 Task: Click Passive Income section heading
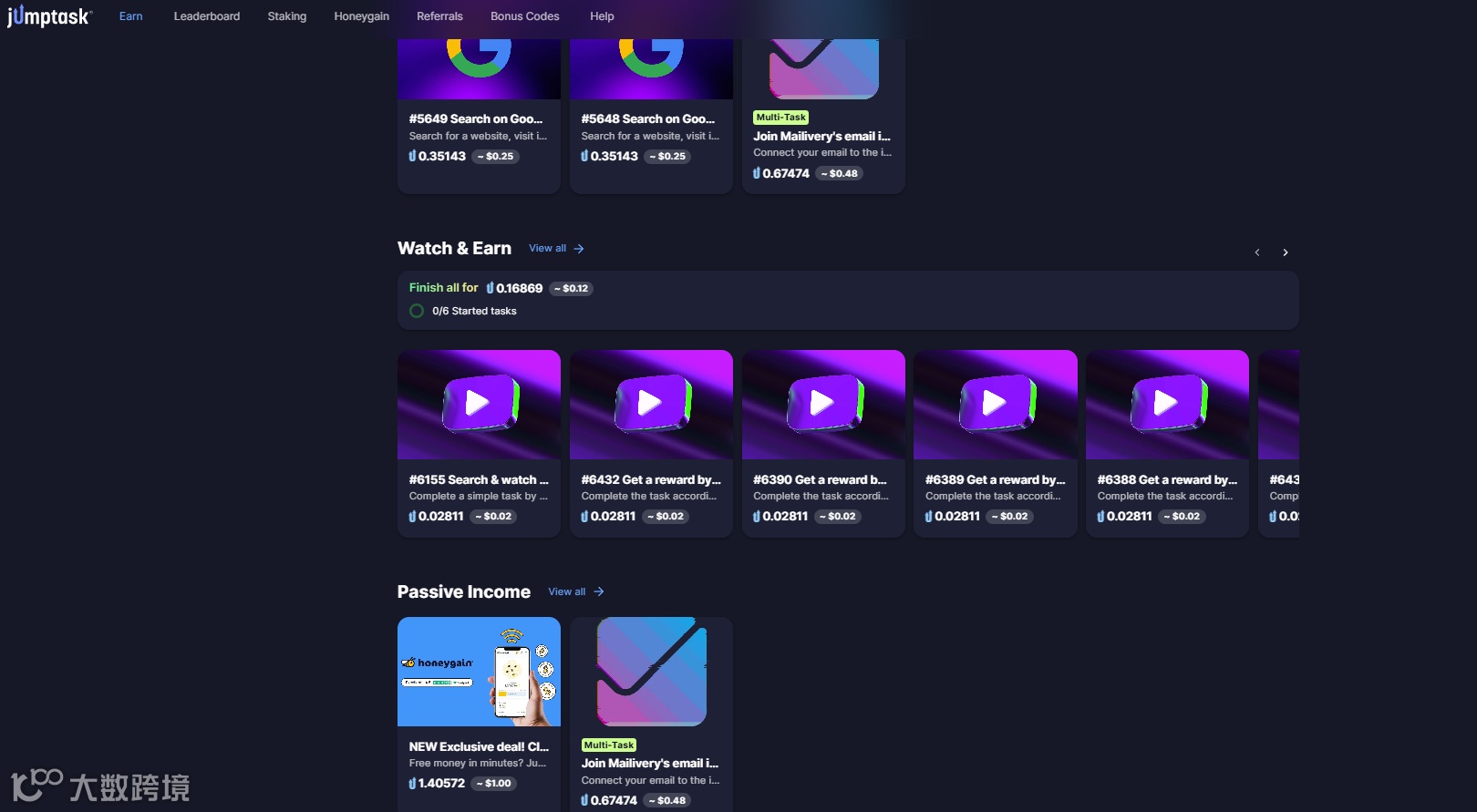(x=464, y=591)
